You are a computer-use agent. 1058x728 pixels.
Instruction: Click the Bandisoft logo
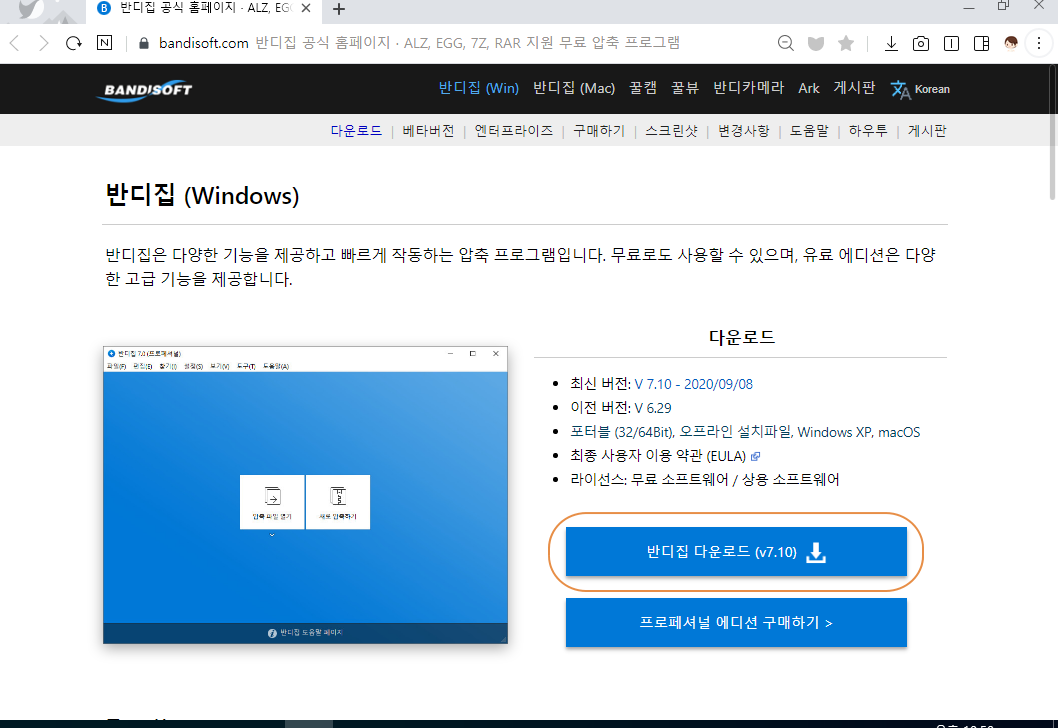144,90
